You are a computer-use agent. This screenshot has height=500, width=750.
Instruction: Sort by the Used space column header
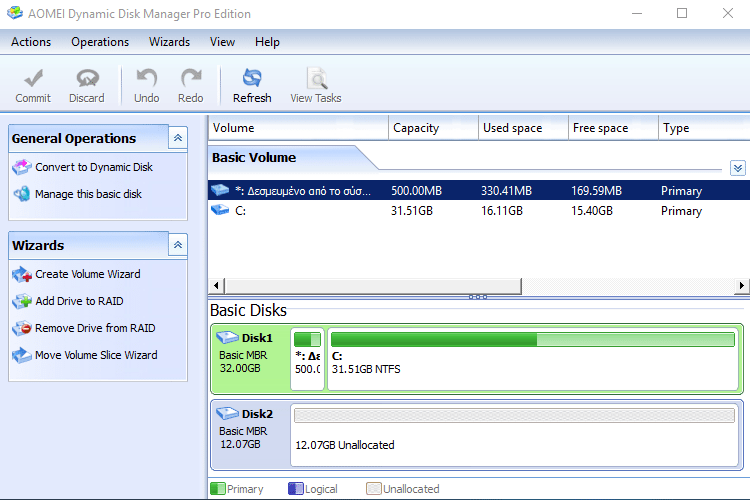523,128
